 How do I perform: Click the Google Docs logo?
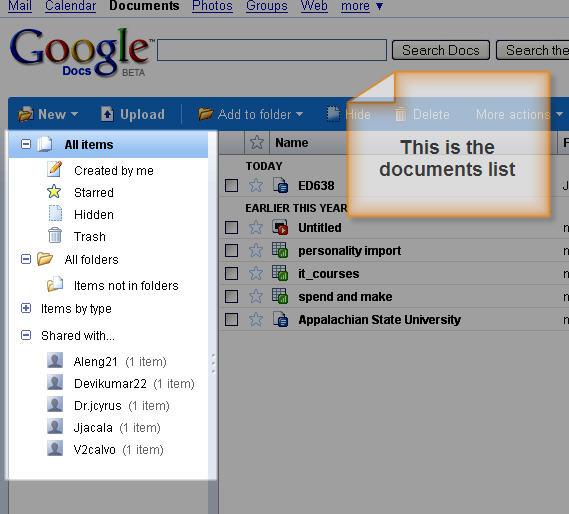pos(81,52)
